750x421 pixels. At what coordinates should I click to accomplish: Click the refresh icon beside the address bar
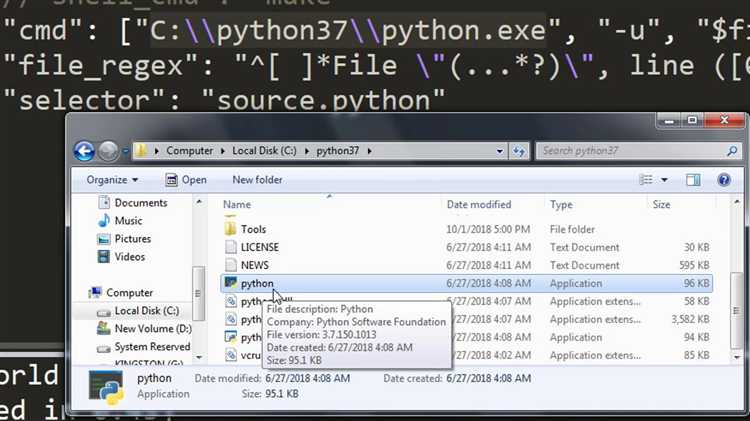click(x=520, y=151)
